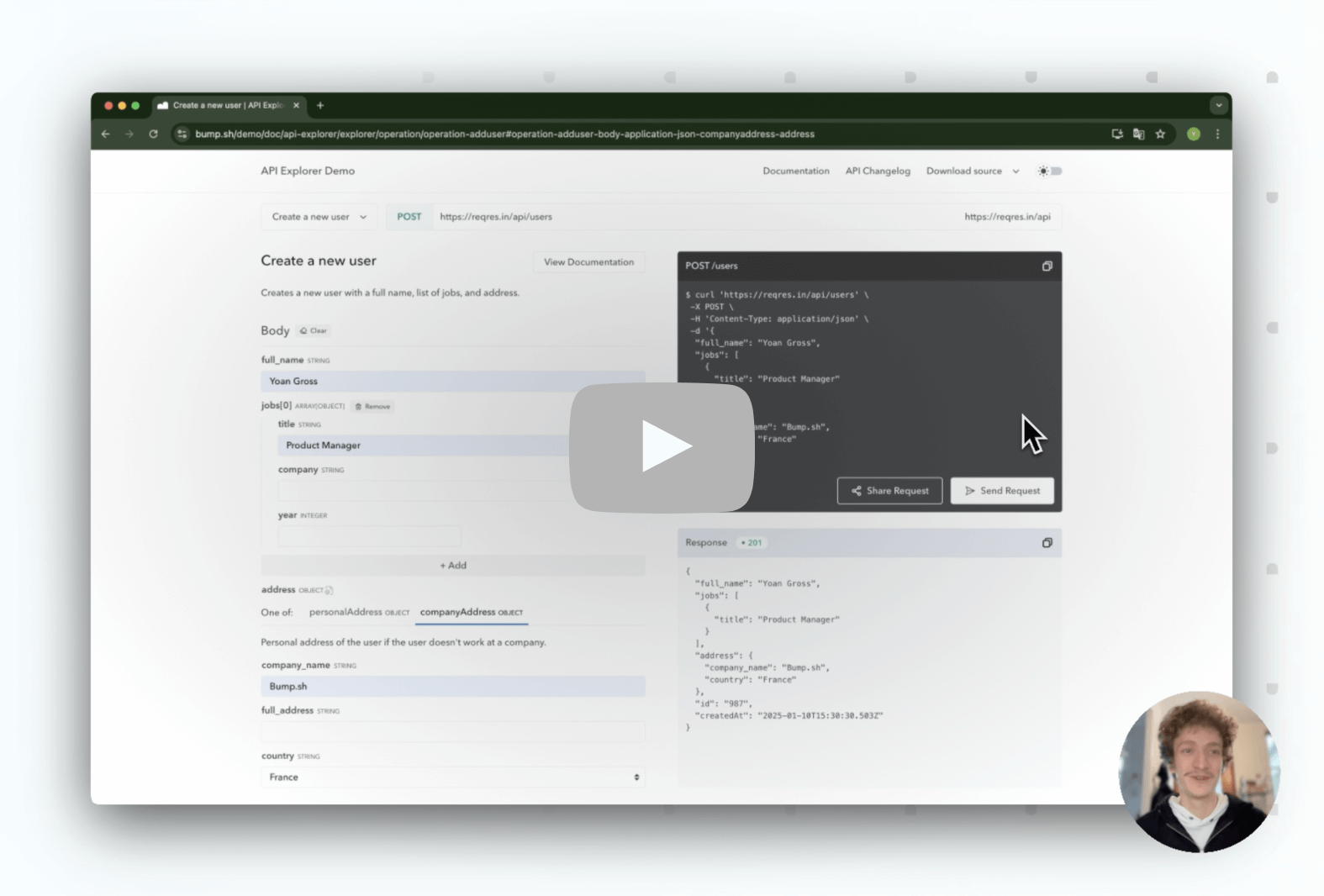This screenshot has height=896, width=1324.
Task: Click the year integer input field
Action: [370, 536]
